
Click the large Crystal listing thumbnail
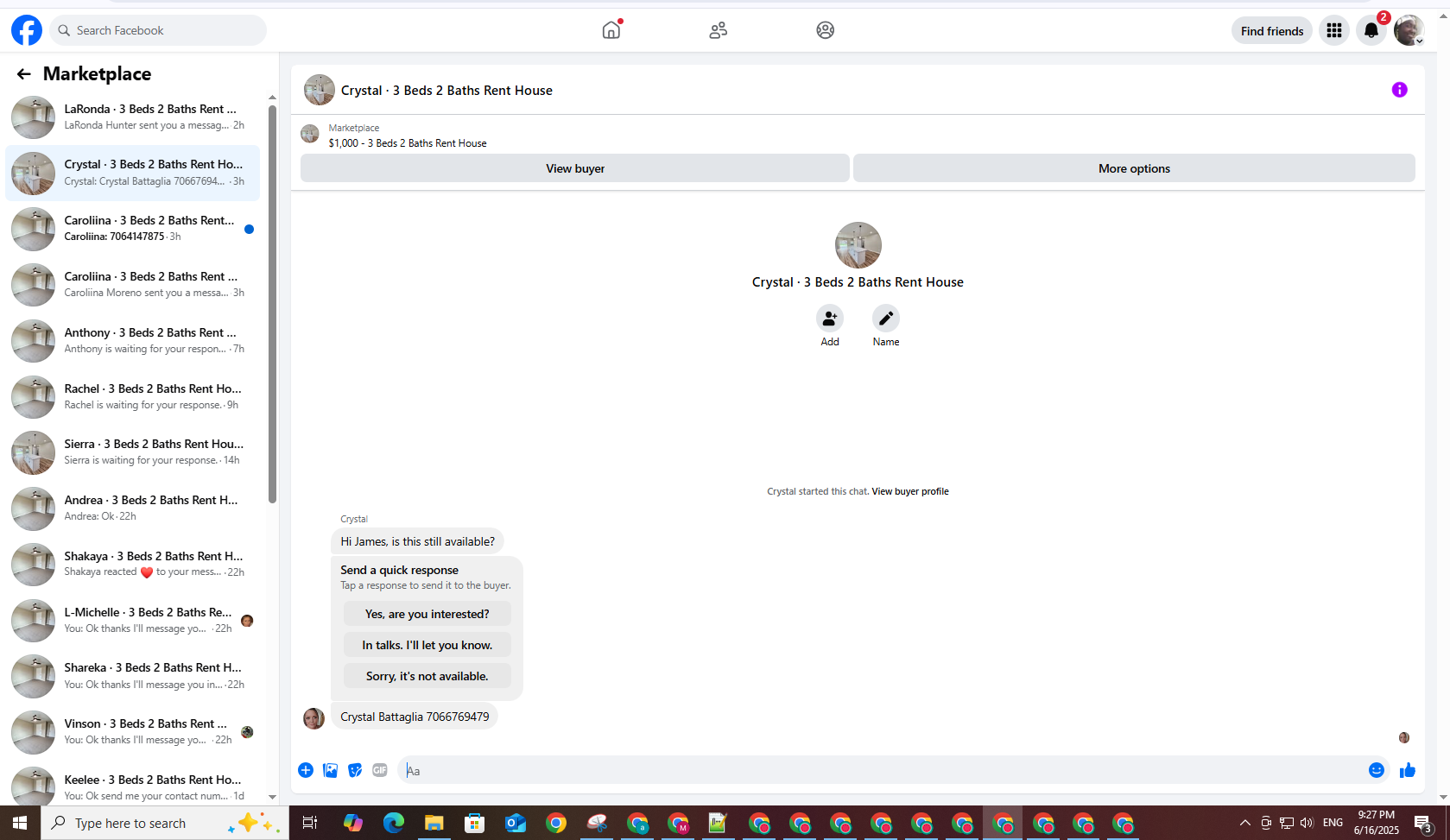(x=858, y=245)
